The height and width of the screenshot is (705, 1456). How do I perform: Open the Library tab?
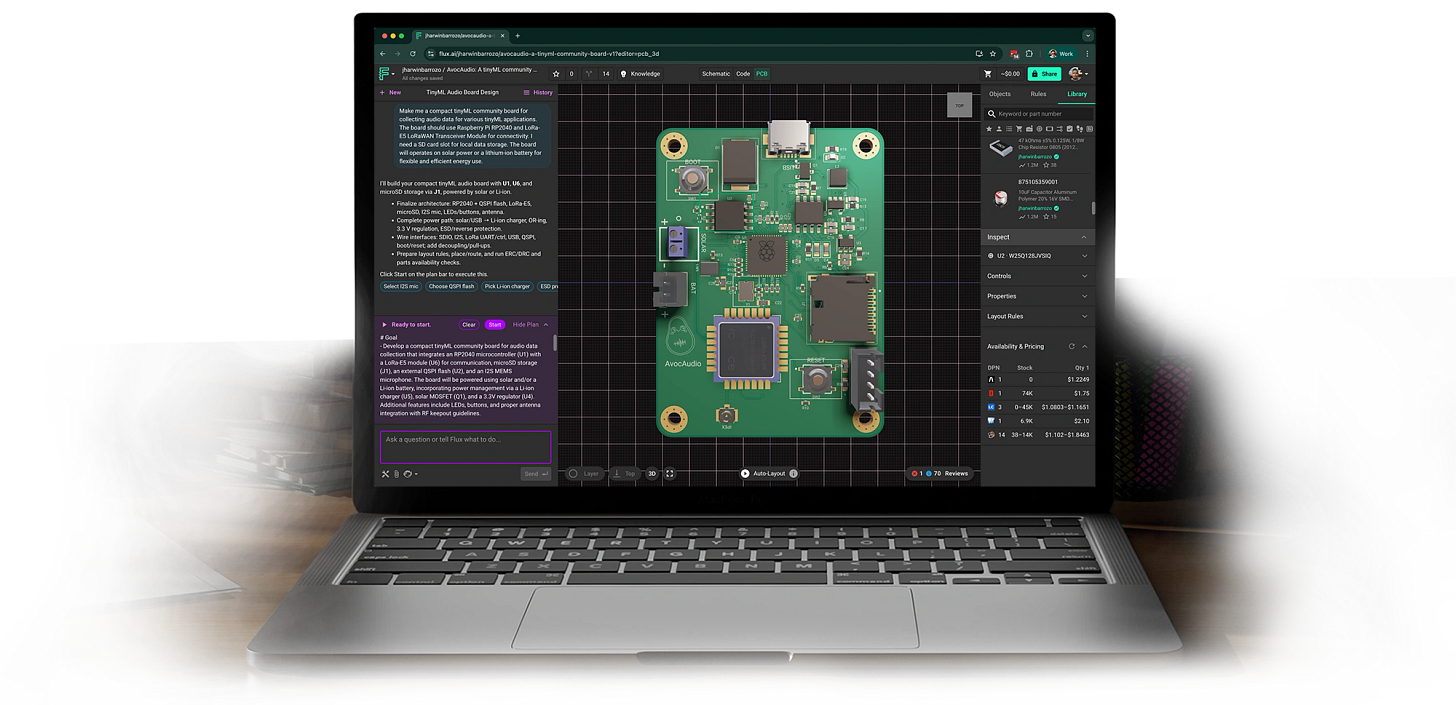1077,94
